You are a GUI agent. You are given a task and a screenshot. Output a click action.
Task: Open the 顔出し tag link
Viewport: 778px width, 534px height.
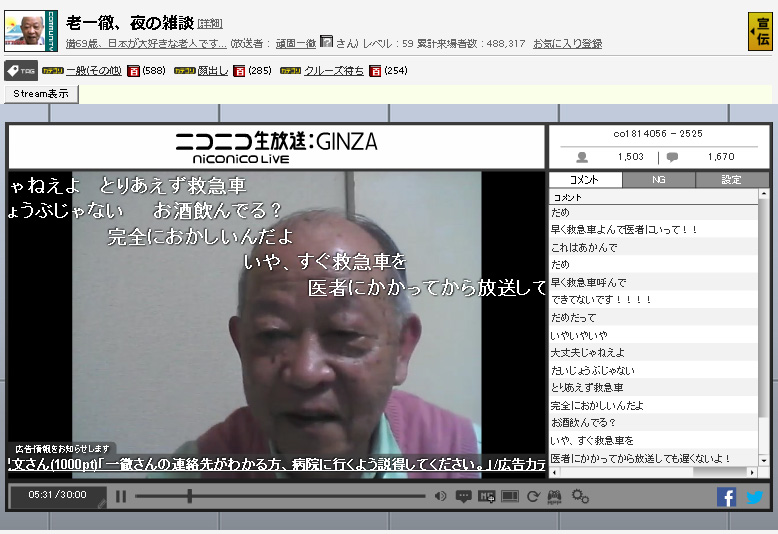pos(213,71)
